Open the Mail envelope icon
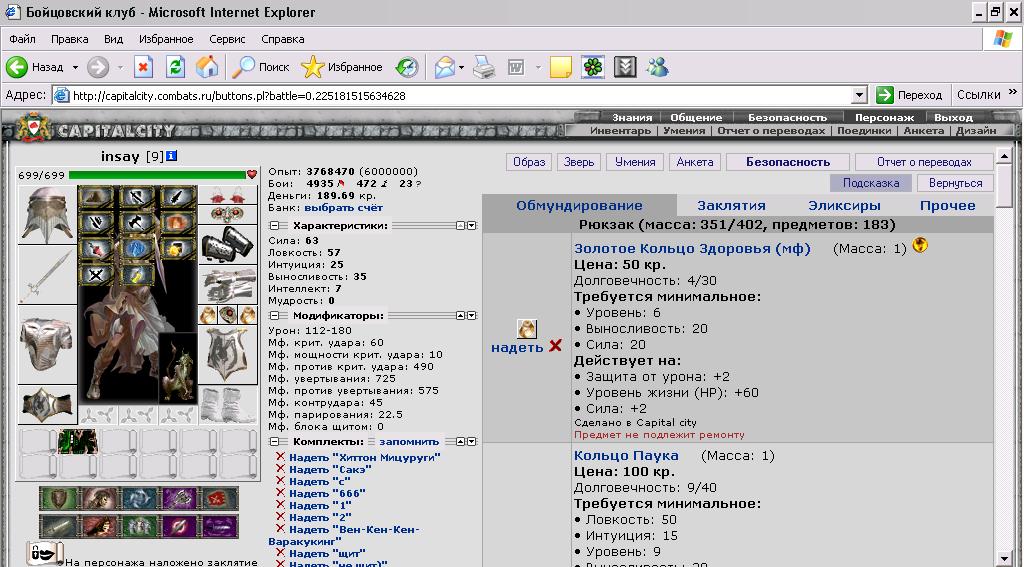The width and height of the screenshot is (1024, 567). [x=445, y=67]
